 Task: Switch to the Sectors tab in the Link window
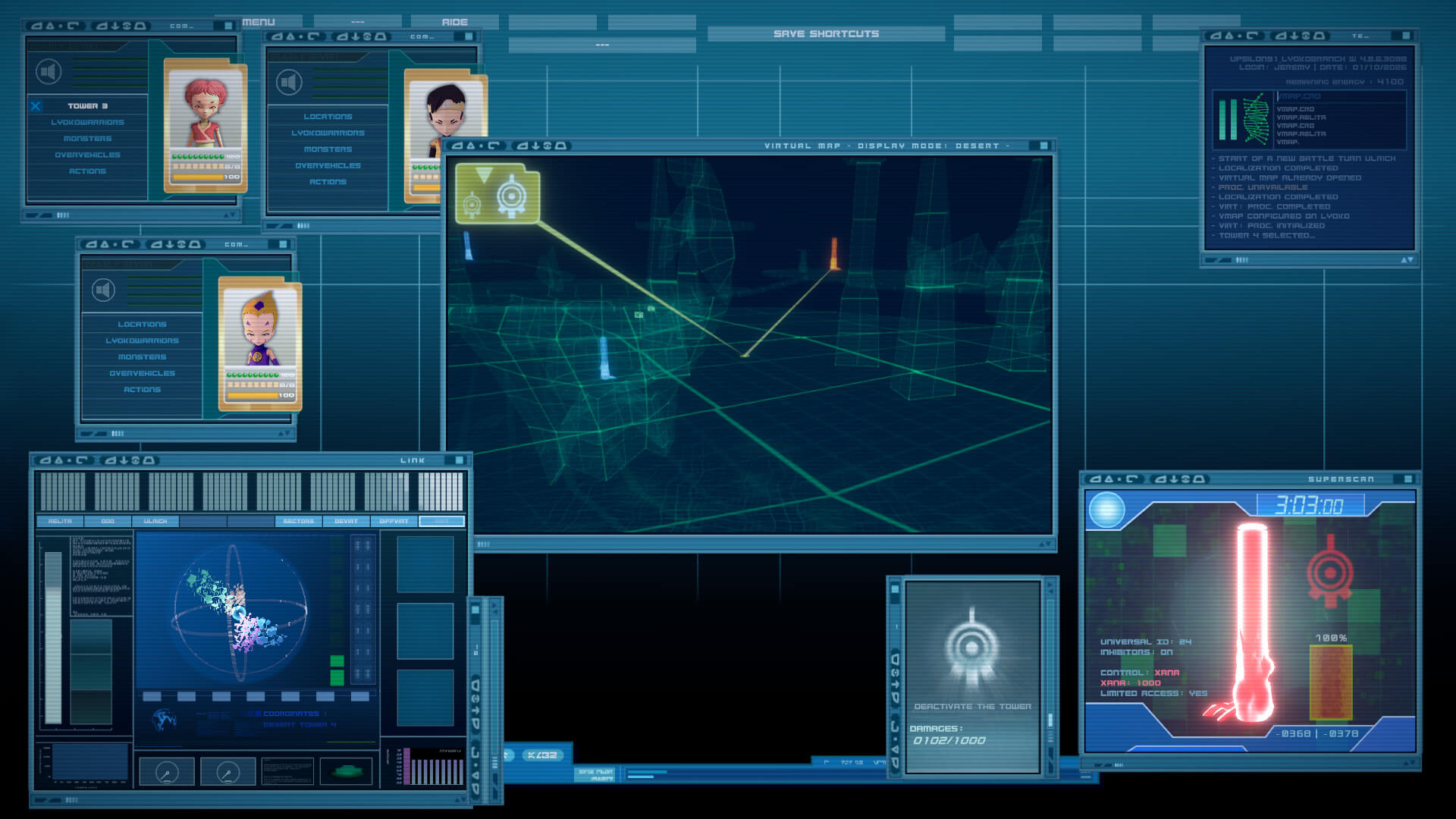(x=298, y=521)
